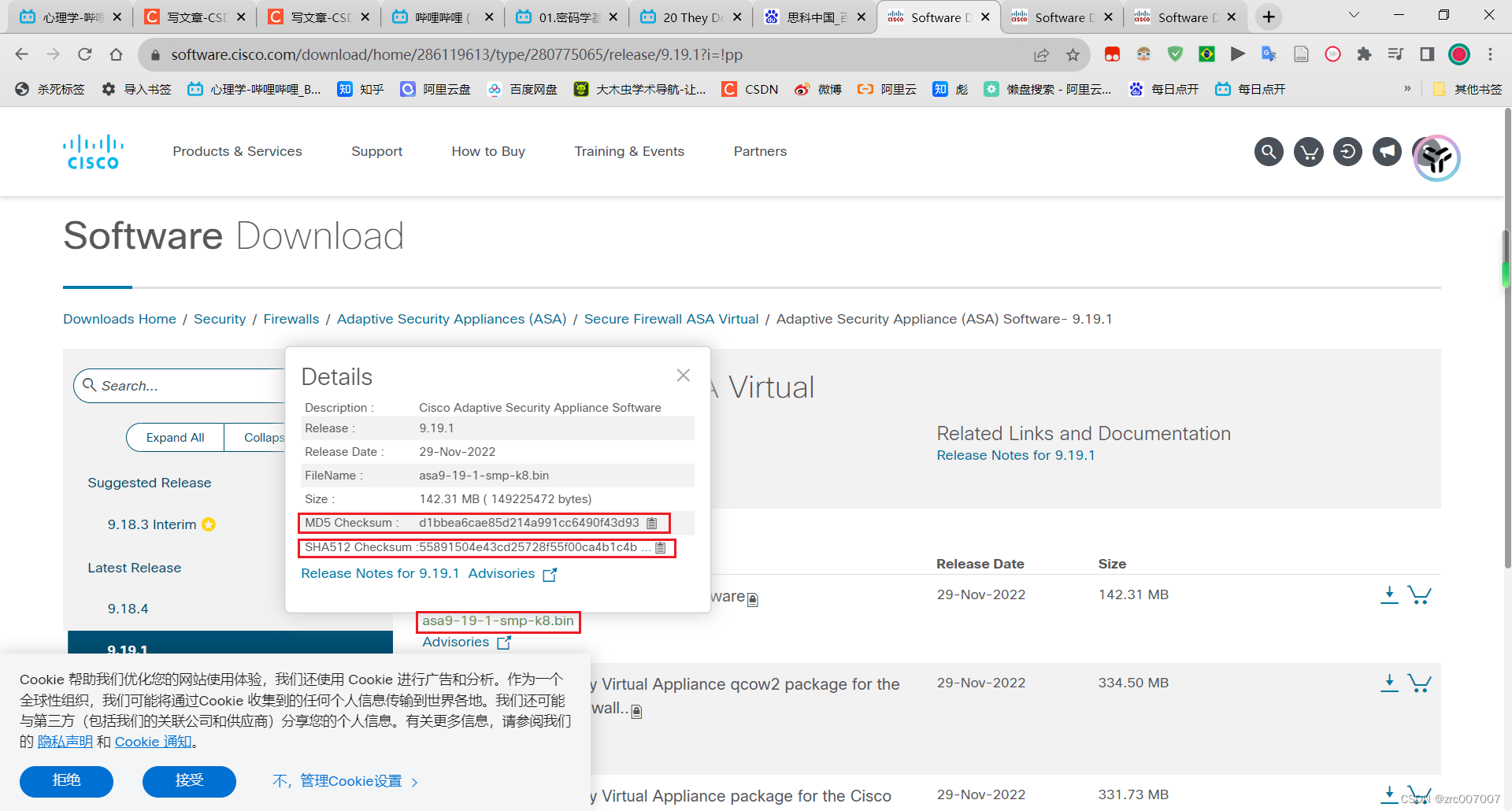Copy the SHA512 checksum to clipboard

[x=660, y=547]
